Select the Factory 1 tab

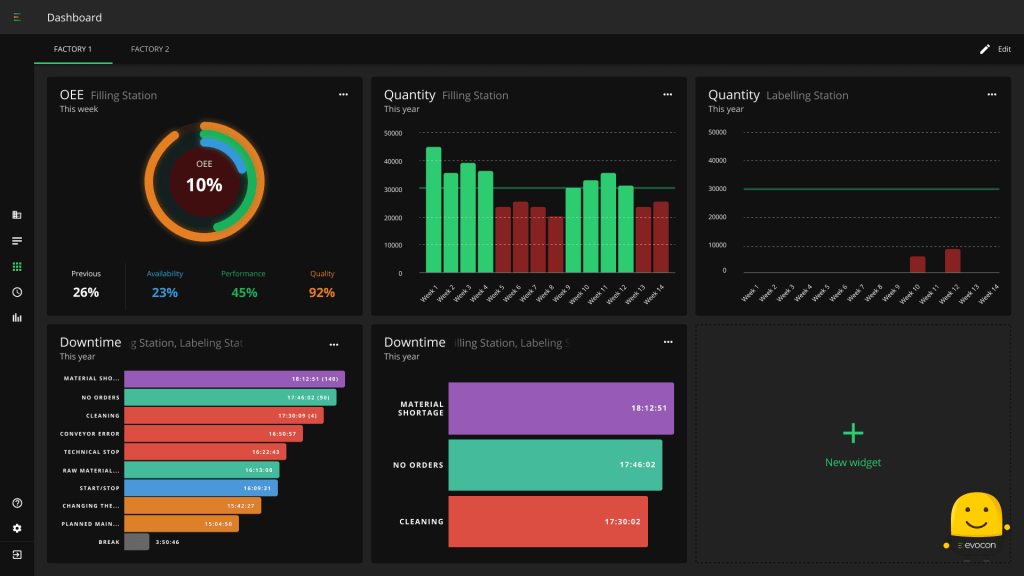click(73, 48)
